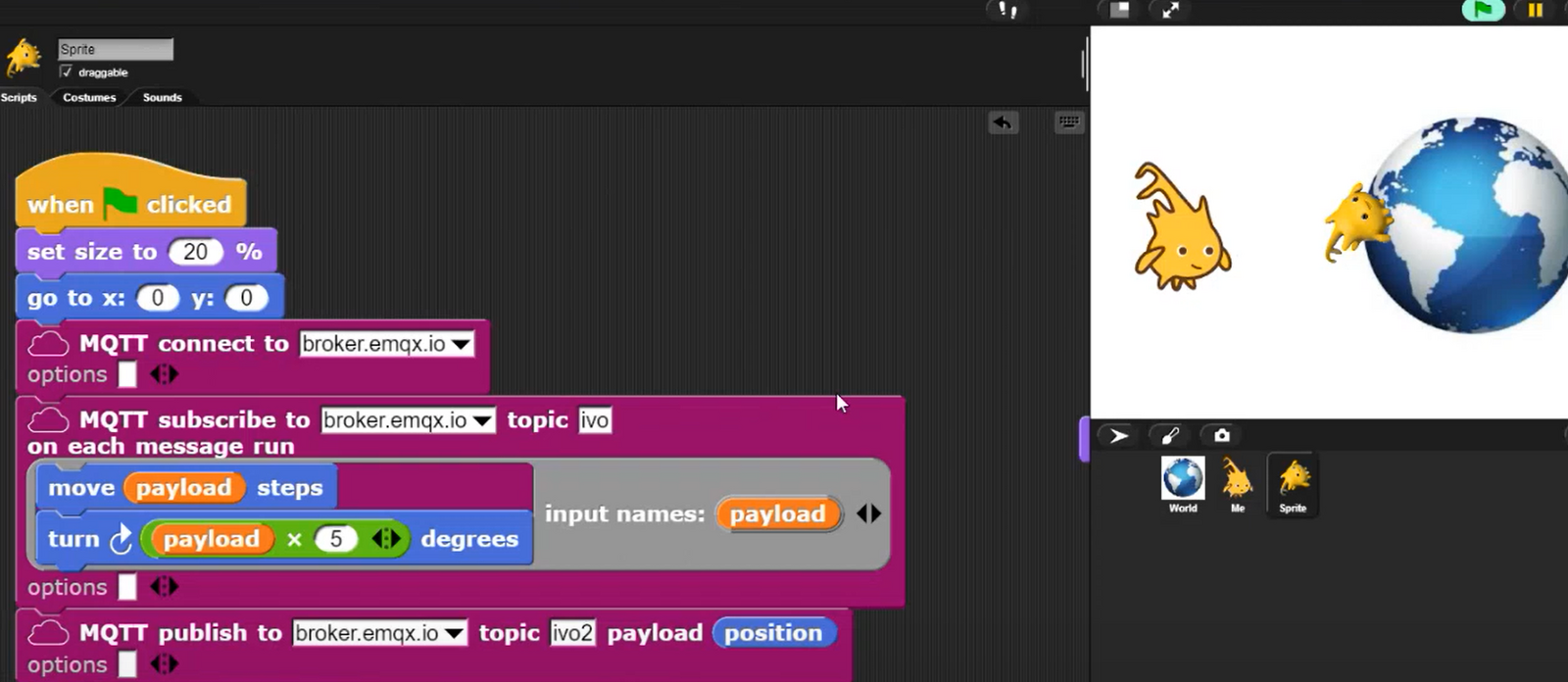
Task: Open broker dropdown in MQTT connect block
Action: 461,345
